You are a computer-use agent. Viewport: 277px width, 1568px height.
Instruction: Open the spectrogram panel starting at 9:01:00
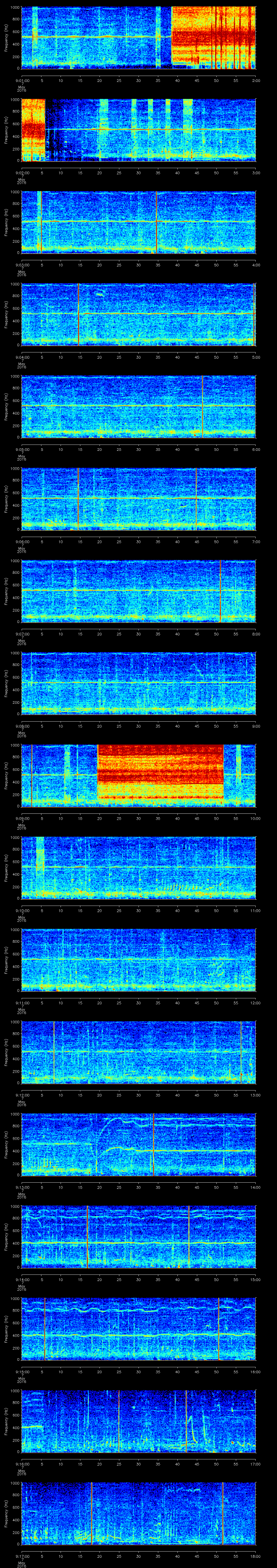(x=138, y=38)
